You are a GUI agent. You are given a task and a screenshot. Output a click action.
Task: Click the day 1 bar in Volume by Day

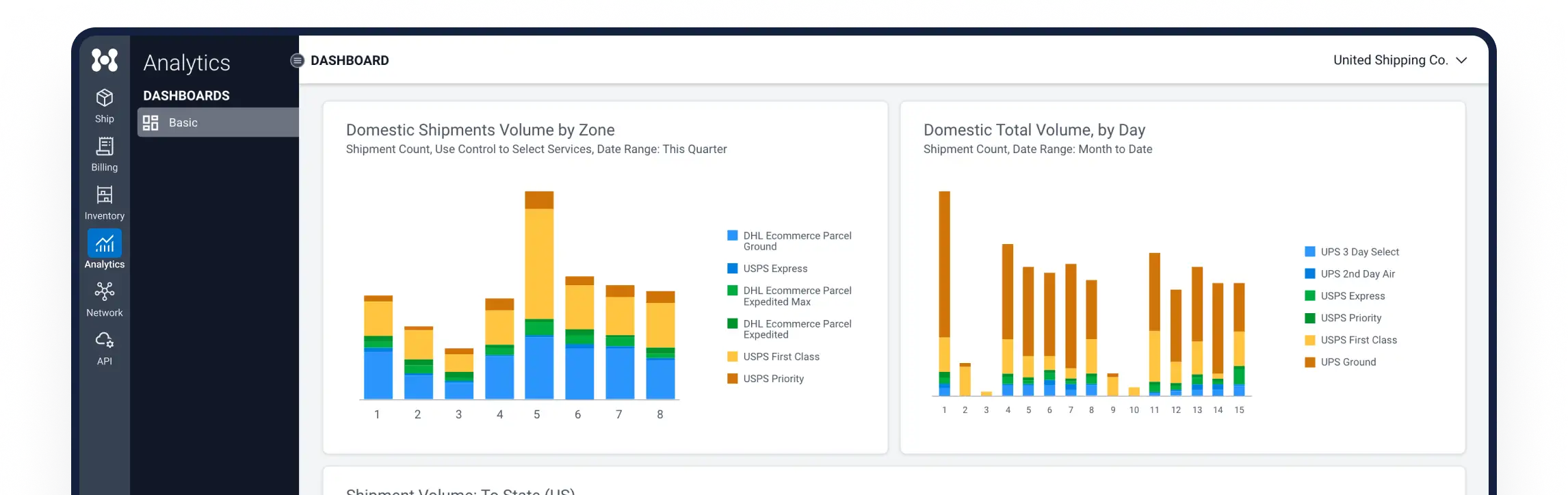[x=945, y=293]
